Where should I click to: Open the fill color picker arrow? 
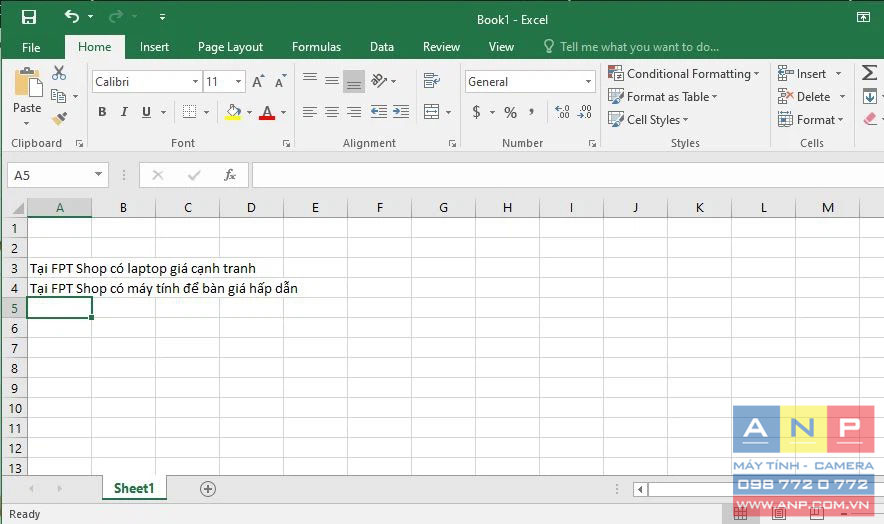click(x=249, y=112)
